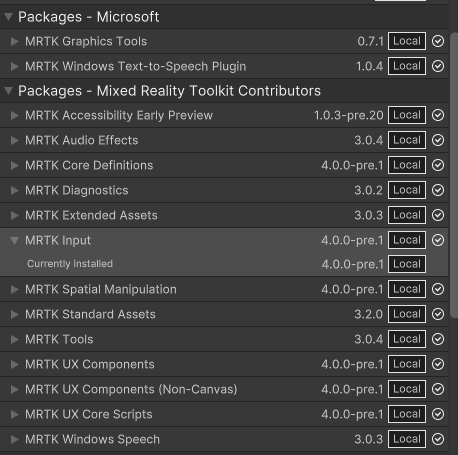
Task: Collapse Packages - Mixed Reality Toolkit Contributors group
Action: pyautogui.click(x=8, y=90)
